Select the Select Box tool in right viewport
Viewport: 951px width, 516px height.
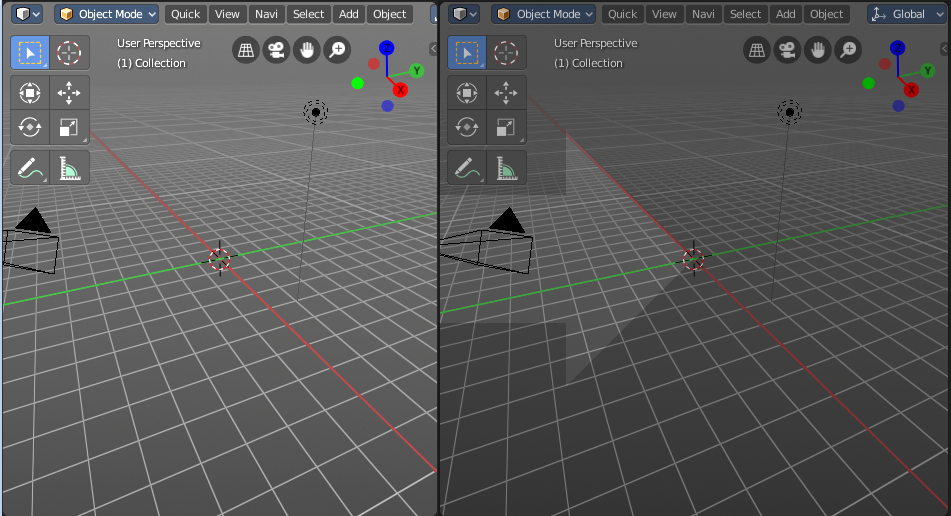click(467, 53)
